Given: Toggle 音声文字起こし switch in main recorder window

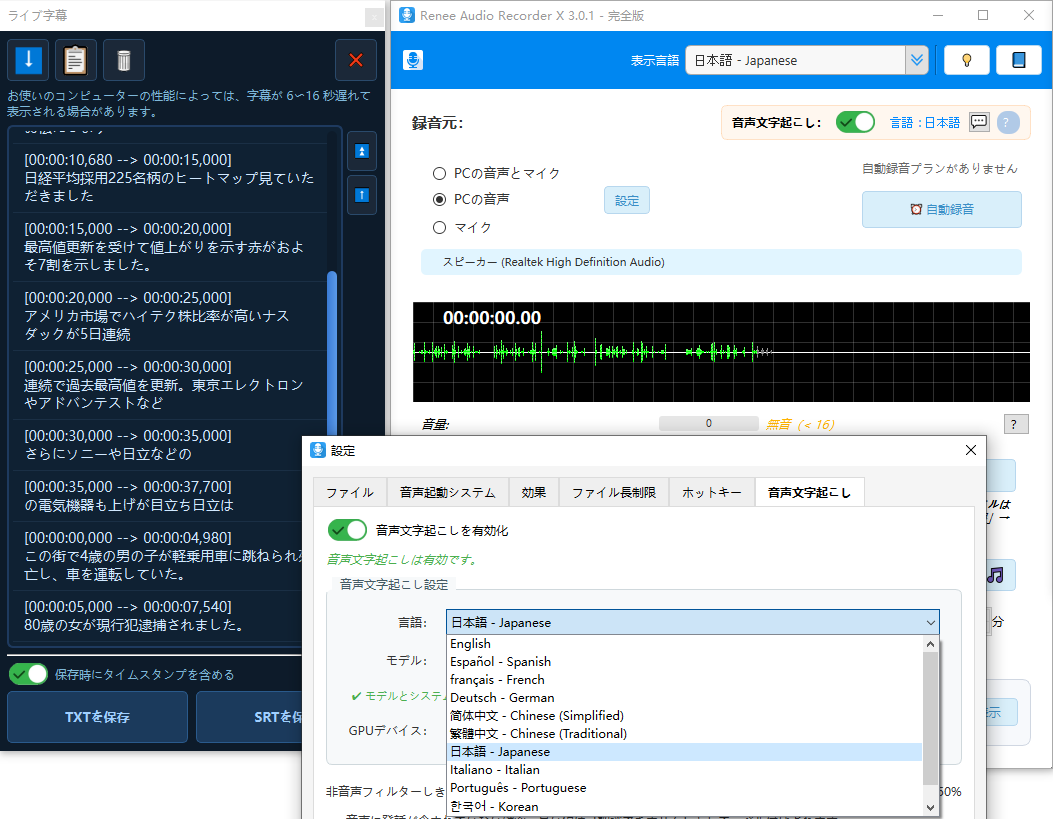Looking at the screenshot, I should (855, 122).
